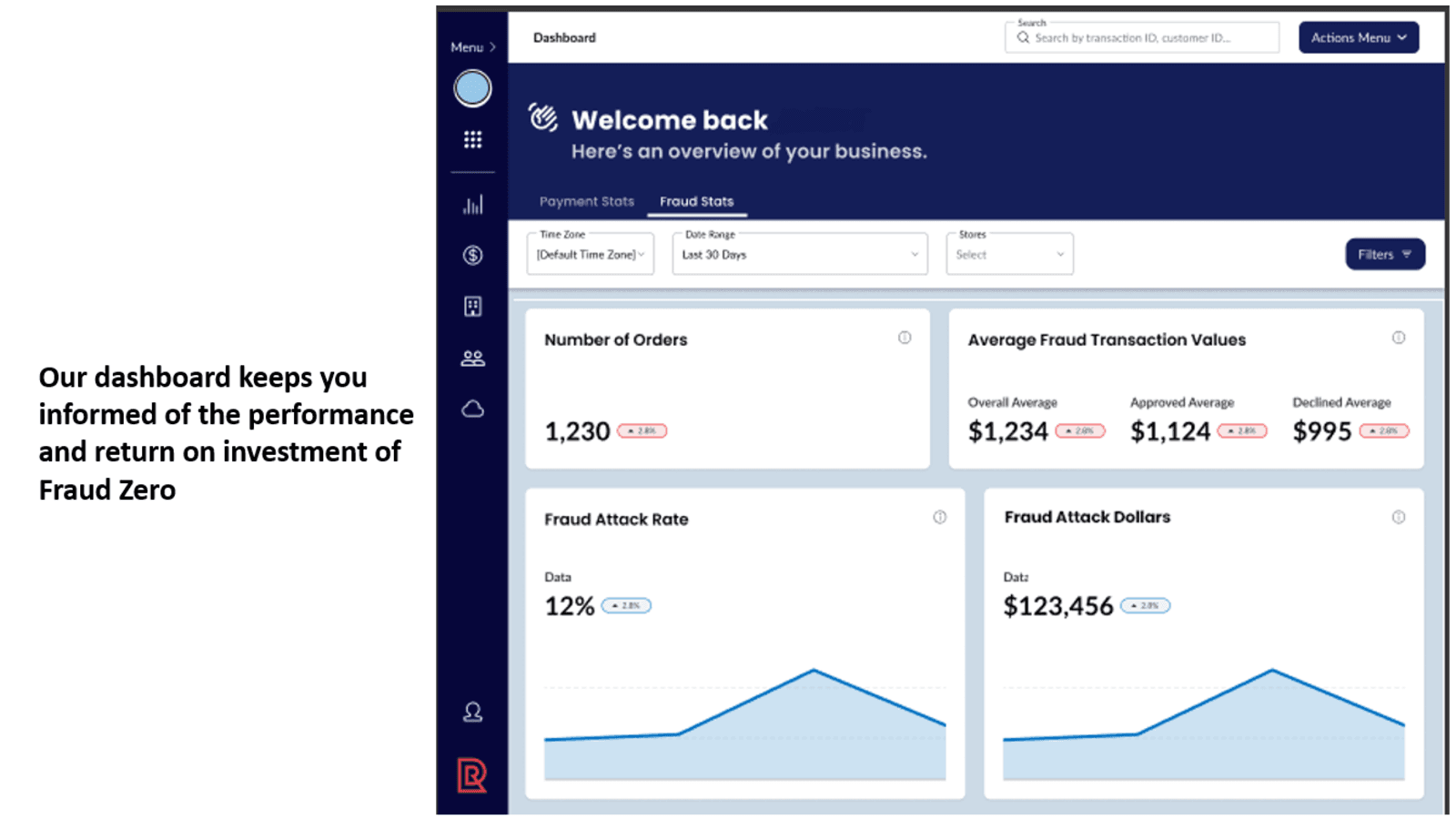Click the red logo at the sidebar bottom
Viewport: 1456px width, 819px height.
472,773
